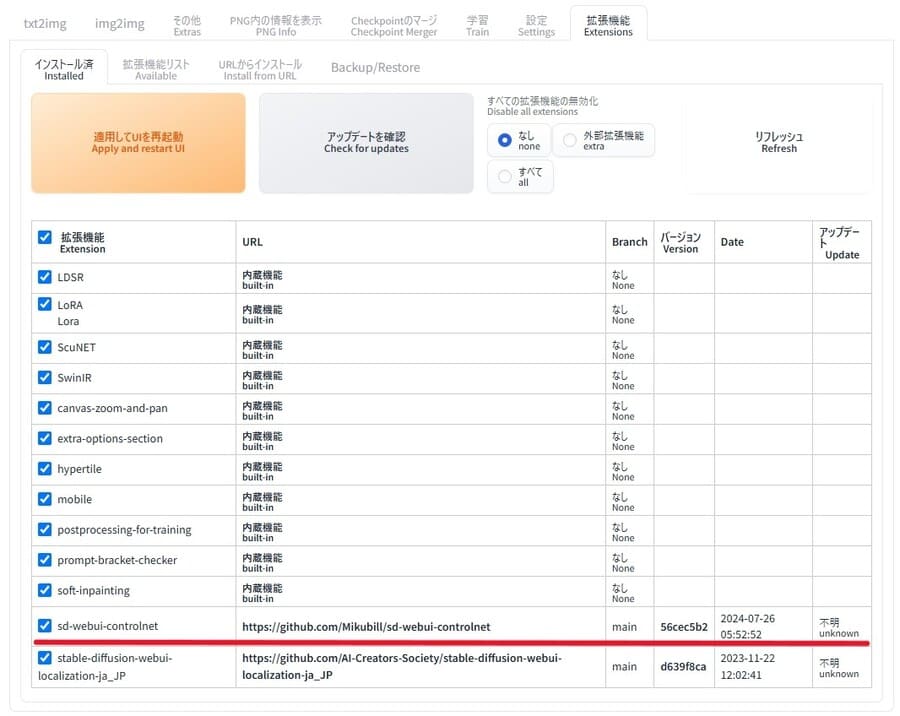Disable the hypertile extension checkbox
Viewport: 900px width, 716px height.
45,469
